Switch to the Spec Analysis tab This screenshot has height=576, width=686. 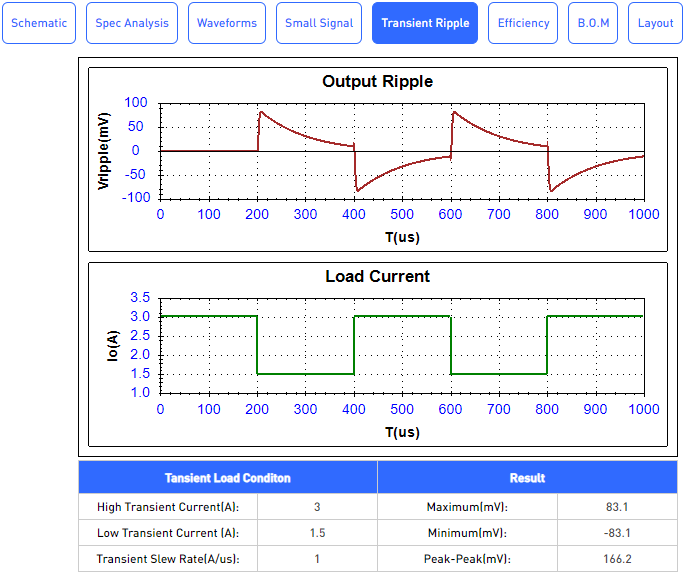(132, 23)
